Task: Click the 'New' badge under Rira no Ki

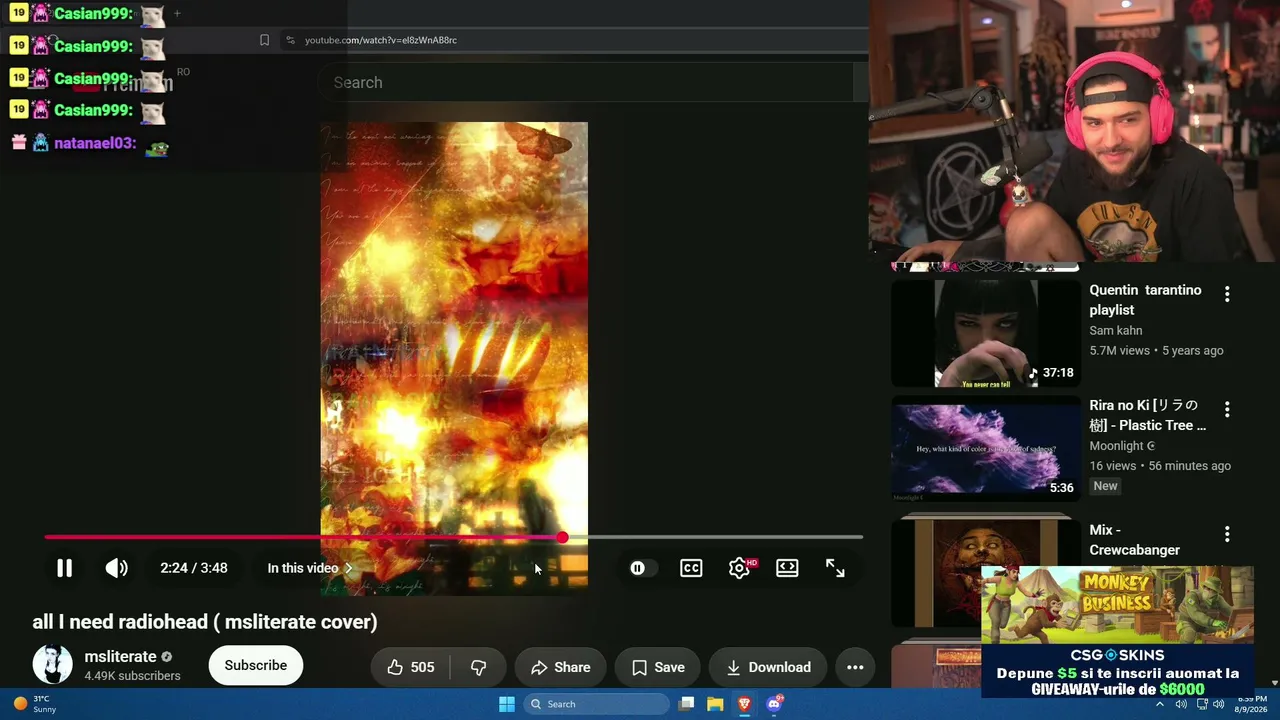Action: tap(1105, 486)
